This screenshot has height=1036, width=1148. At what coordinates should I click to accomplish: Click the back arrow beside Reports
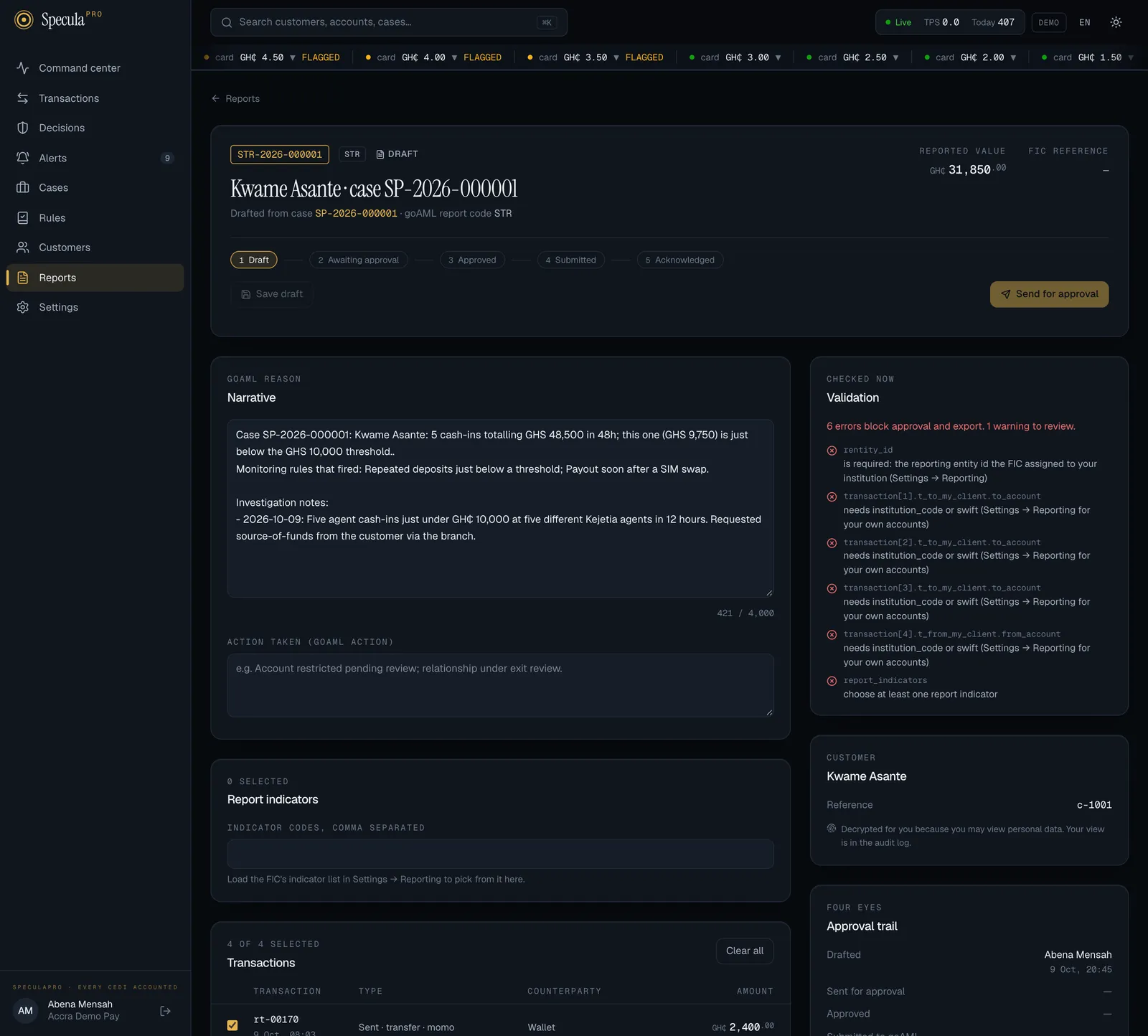215,98
